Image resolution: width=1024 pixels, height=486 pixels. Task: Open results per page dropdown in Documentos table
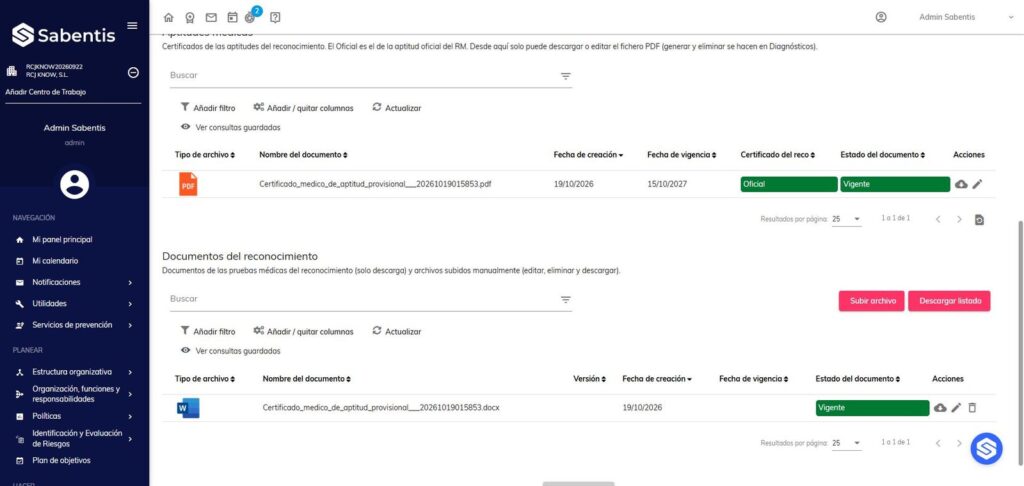click(846, 443)
